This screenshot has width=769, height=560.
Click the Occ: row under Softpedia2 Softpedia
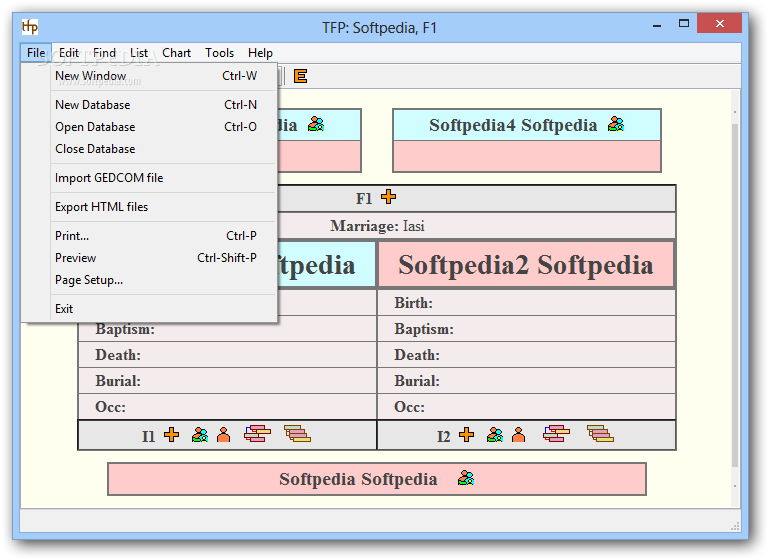(526, 407)
